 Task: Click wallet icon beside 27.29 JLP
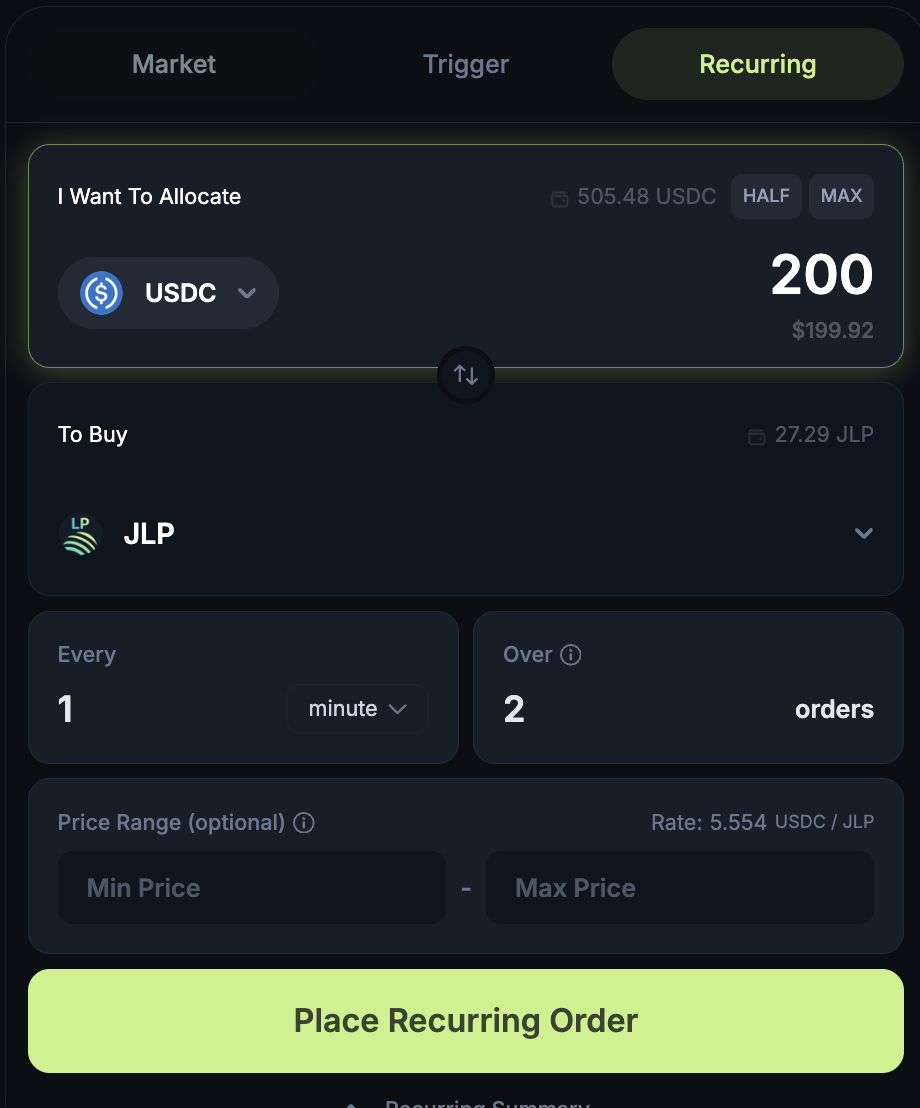pyautogui.click(x=758, y=436)
